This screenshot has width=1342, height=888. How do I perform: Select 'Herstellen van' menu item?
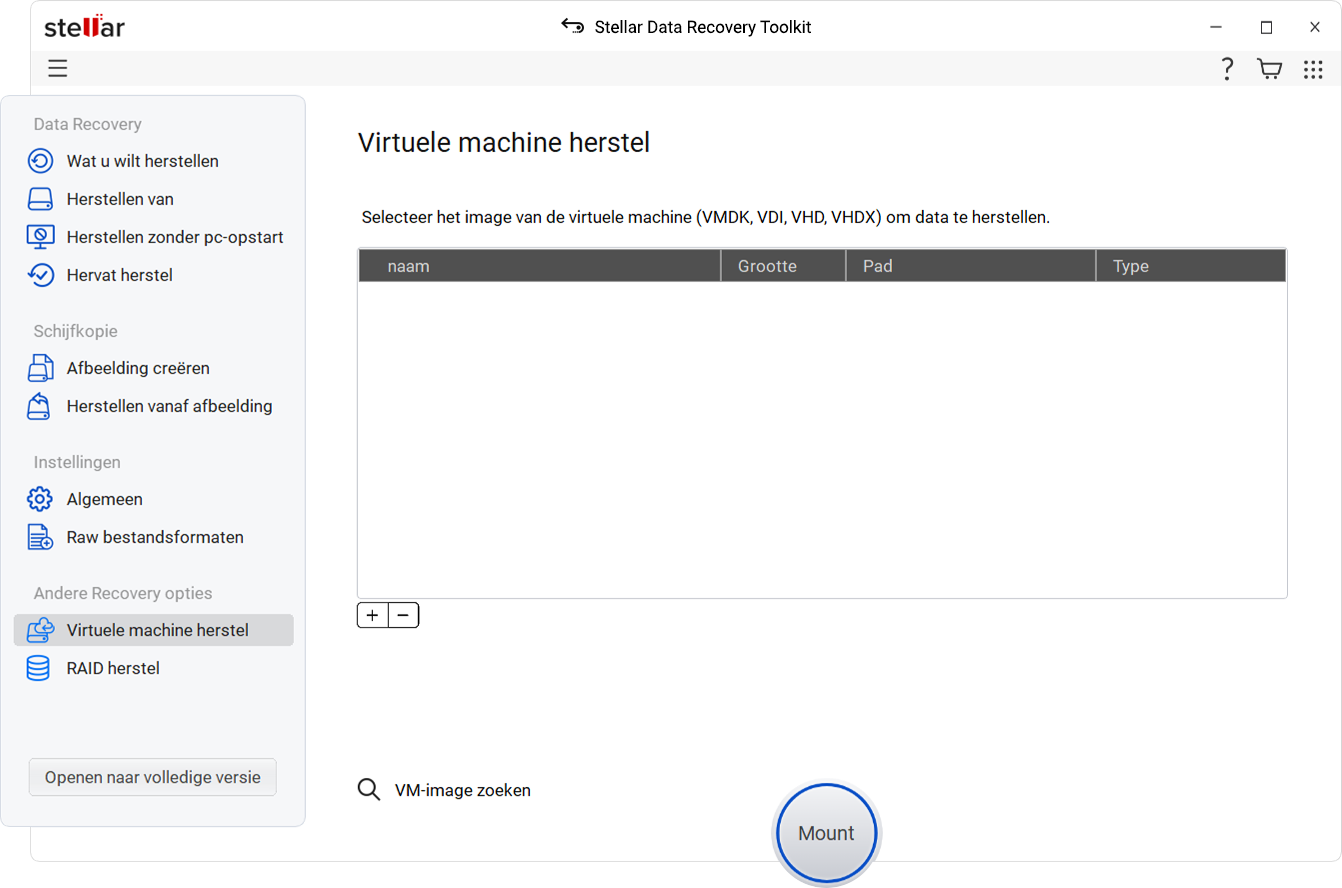120,199
